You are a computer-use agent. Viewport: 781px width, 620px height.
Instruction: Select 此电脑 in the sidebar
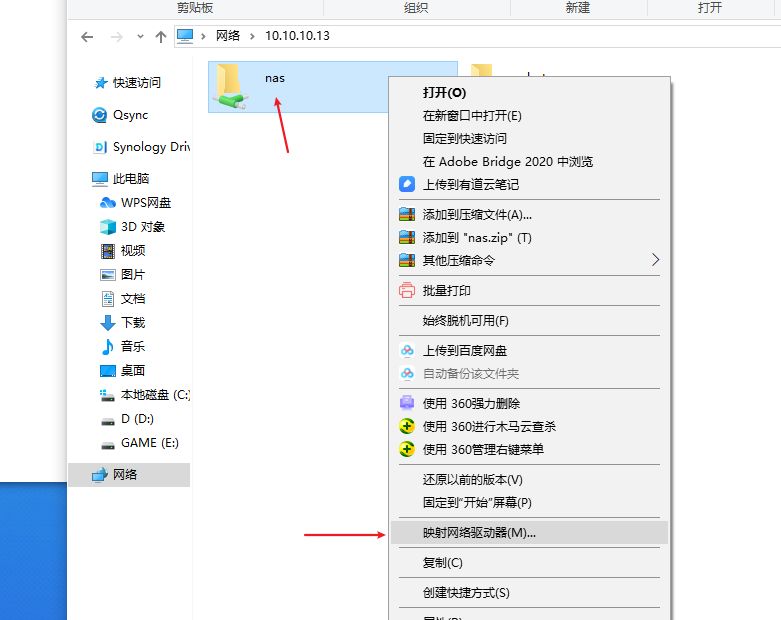click(131, 179)
